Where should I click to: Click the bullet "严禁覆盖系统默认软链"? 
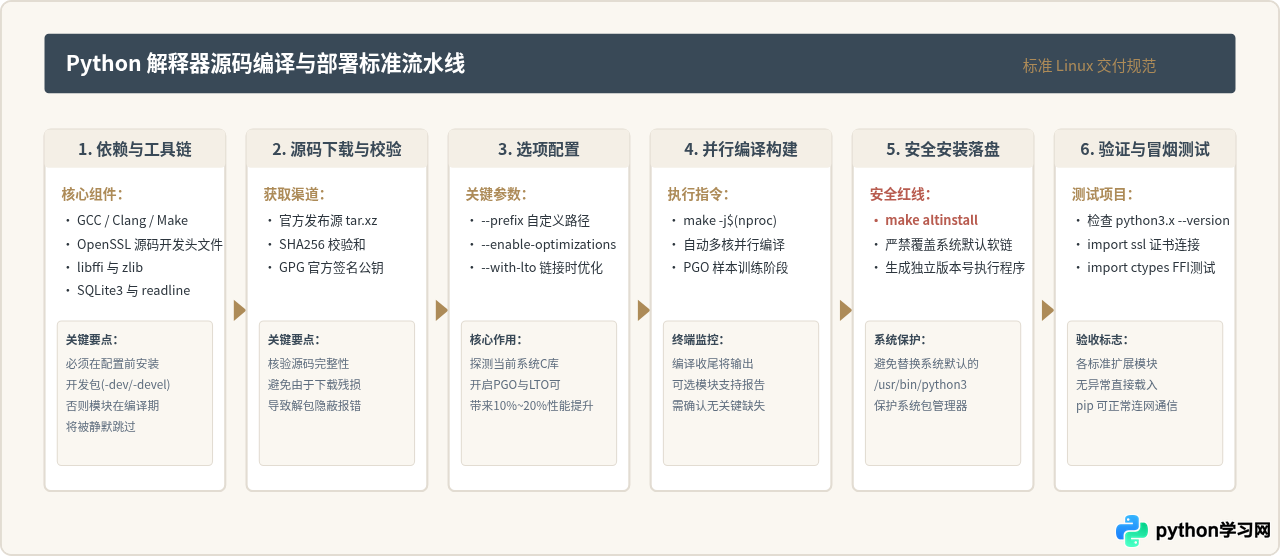click(949, 244)
